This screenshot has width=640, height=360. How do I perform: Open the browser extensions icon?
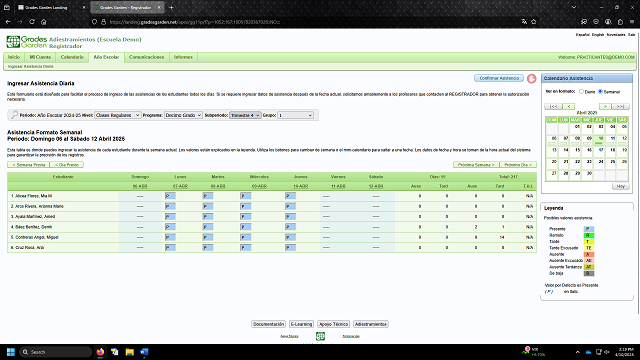[x=620, y=22]
